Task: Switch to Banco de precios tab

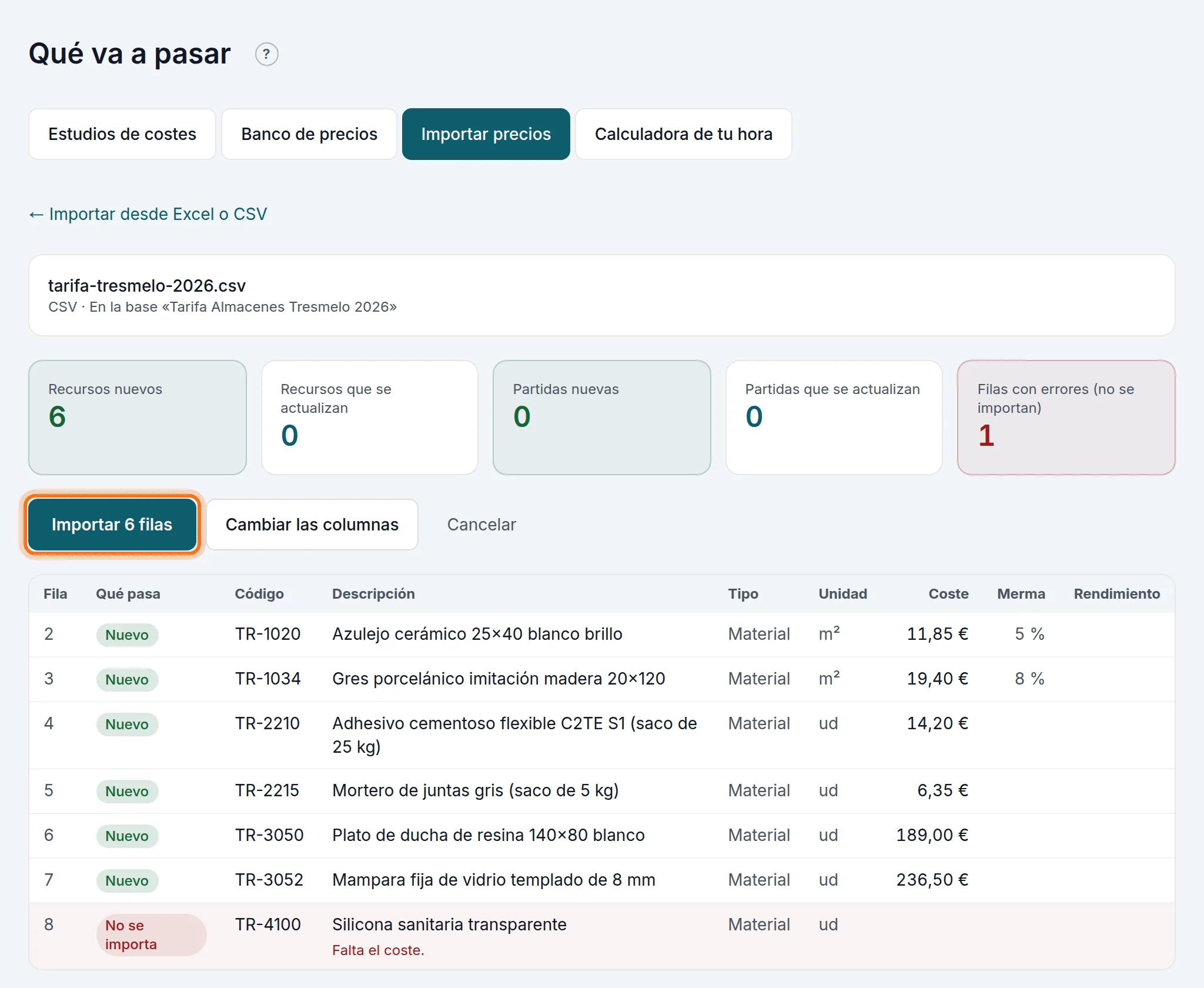Action: point(309,134)
